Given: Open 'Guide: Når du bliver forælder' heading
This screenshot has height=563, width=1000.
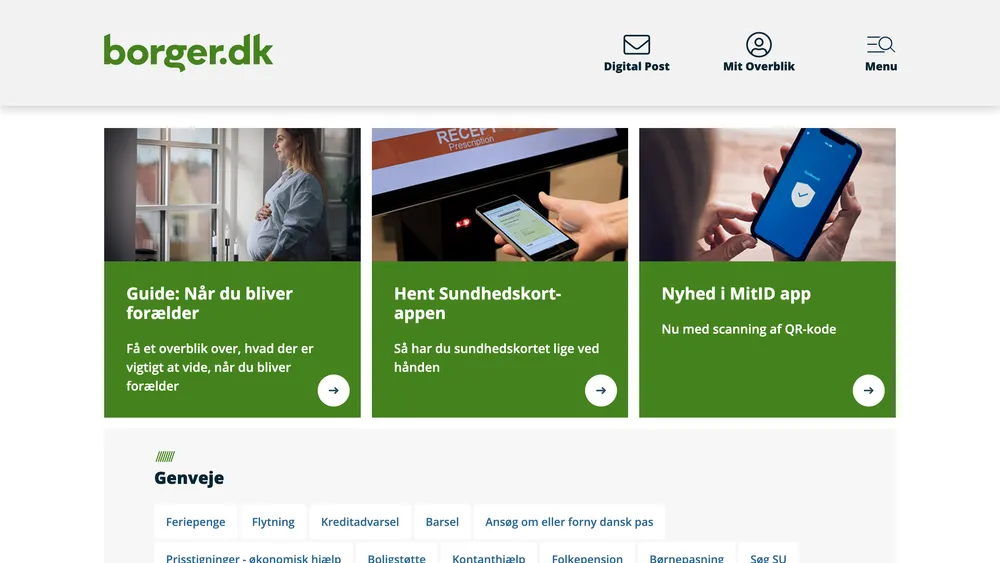Looking at the screenshot, I should coord(209,303).
